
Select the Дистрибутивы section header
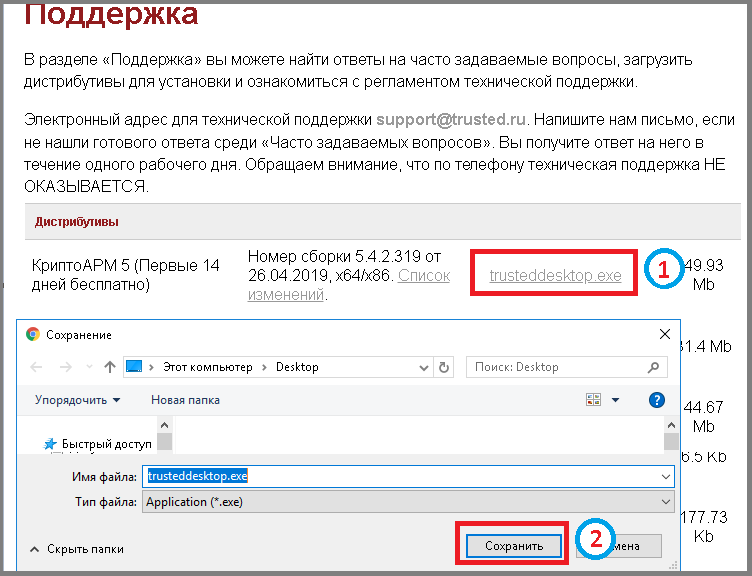point(77,222)
